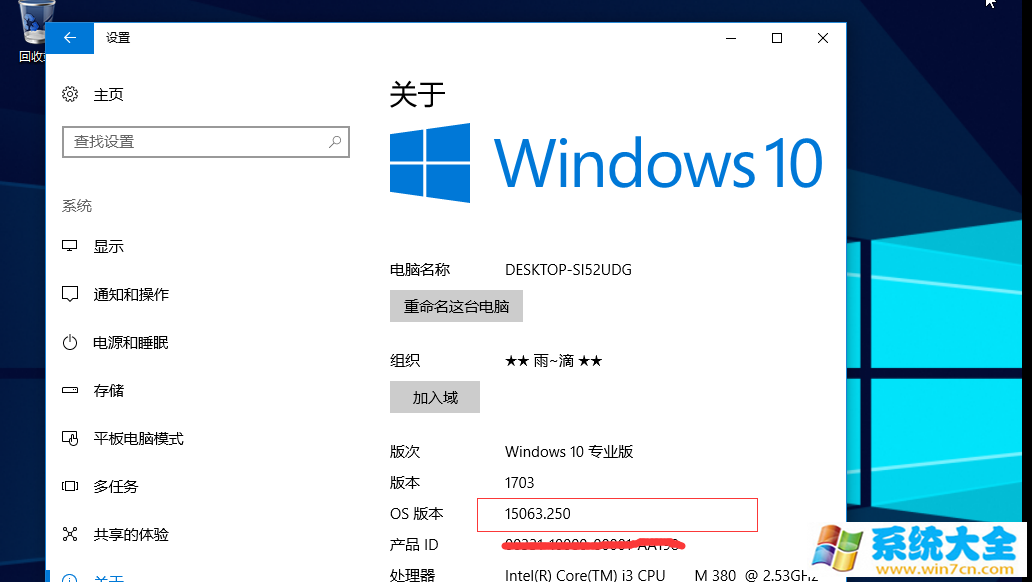
Task: Click the 系统 section heading in sidebar
Action: (x=77, y=206)
